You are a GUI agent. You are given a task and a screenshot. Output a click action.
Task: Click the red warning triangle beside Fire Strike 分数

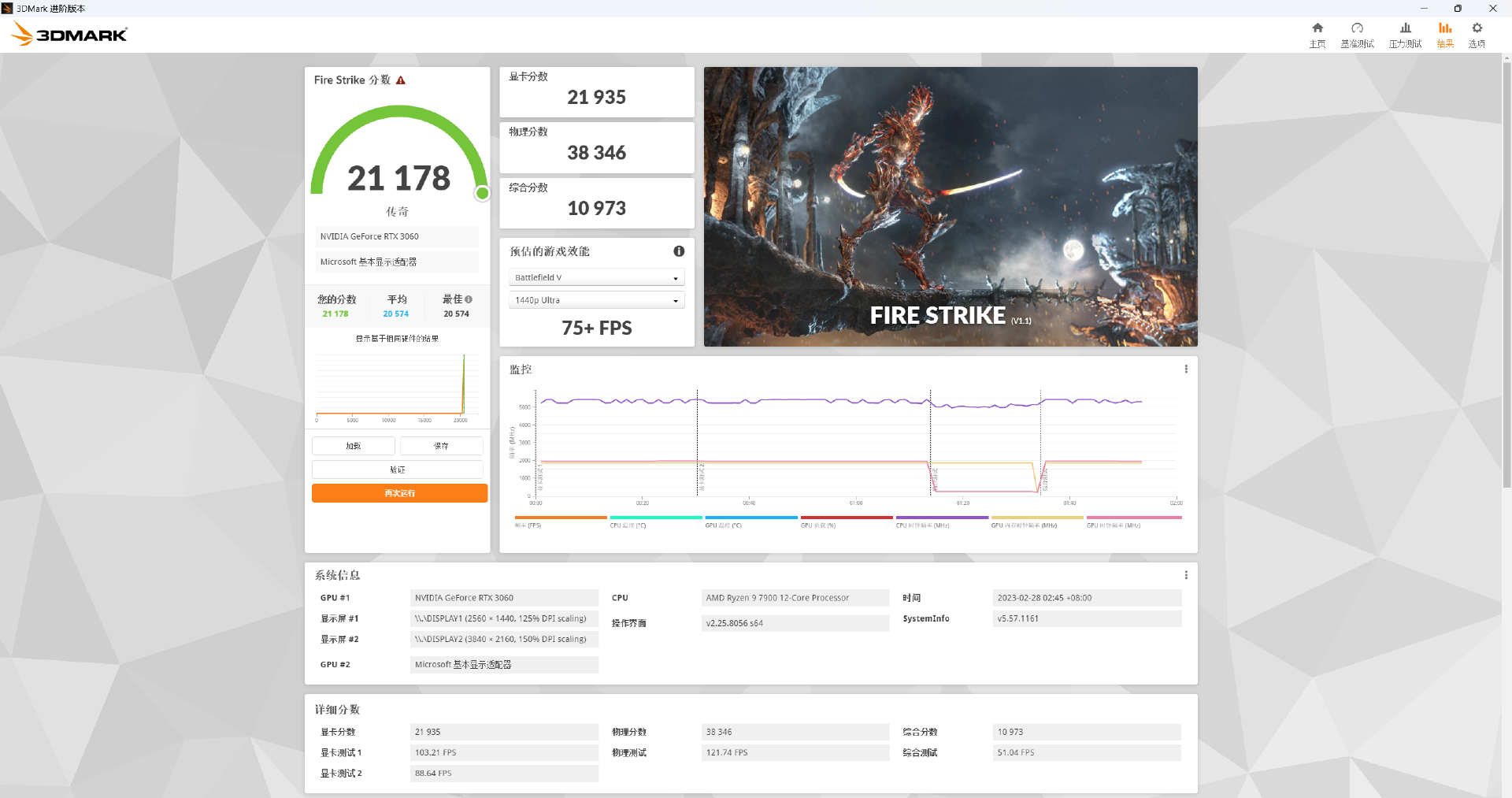(401, 80)
